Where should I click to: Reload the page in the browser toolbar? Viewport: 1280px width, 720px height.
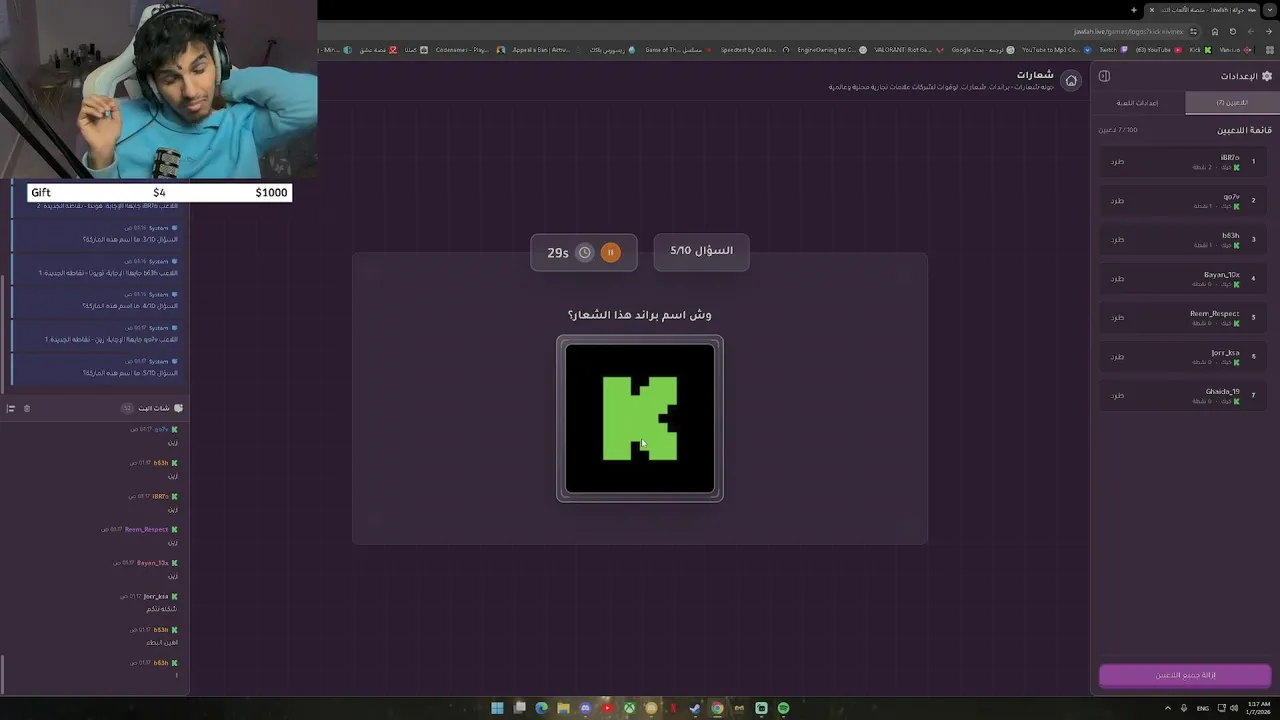(x=1232, y=31)
